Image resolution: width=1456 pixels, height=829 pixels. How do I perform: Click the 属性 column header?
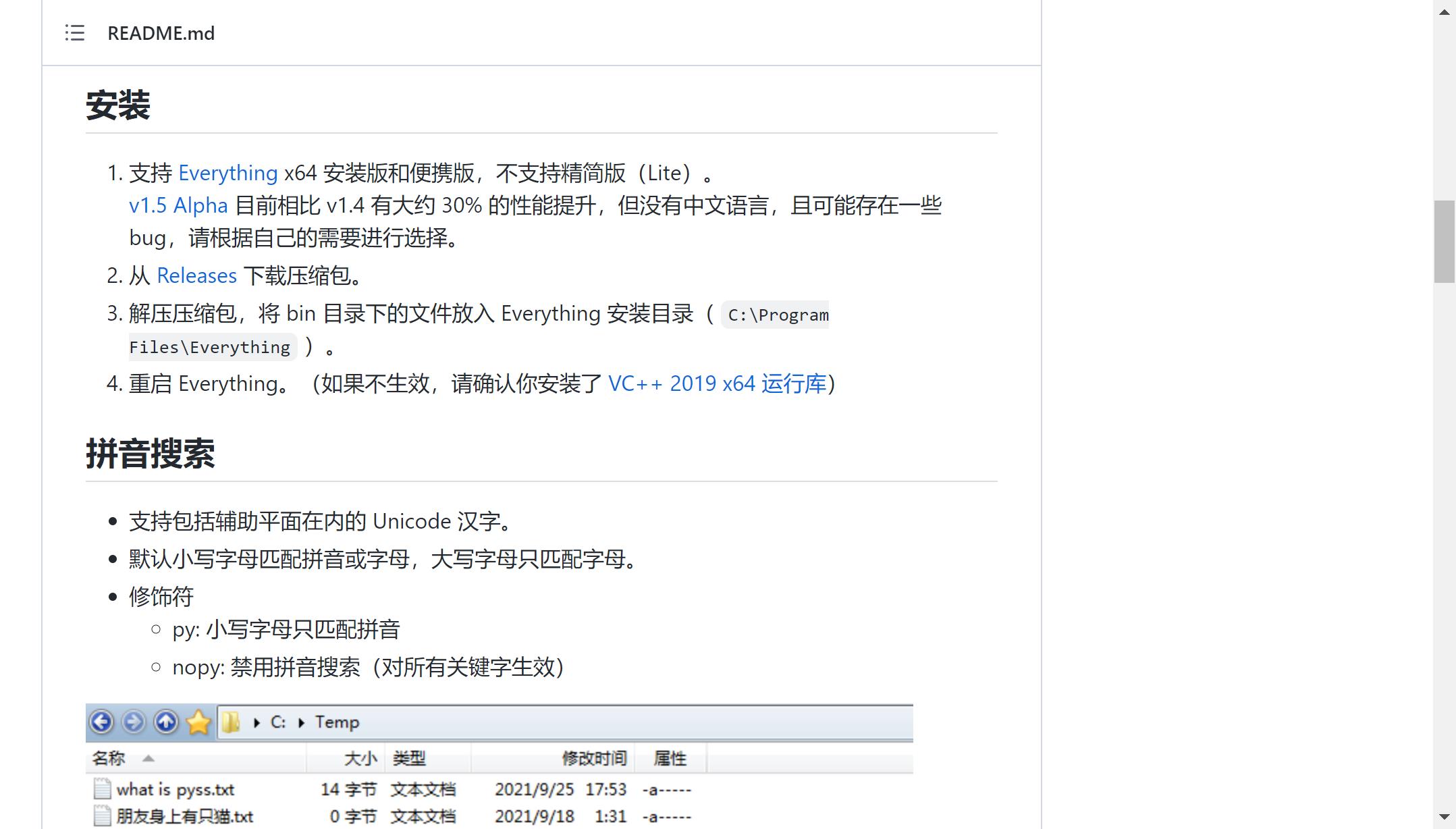670,758
